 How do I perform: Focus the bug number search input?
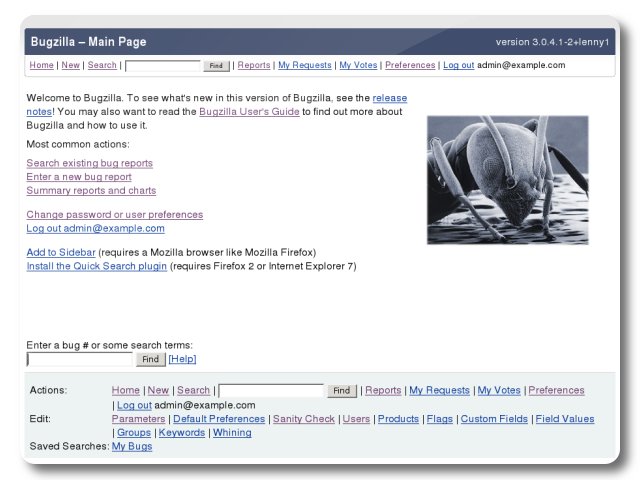click(80, 359)
